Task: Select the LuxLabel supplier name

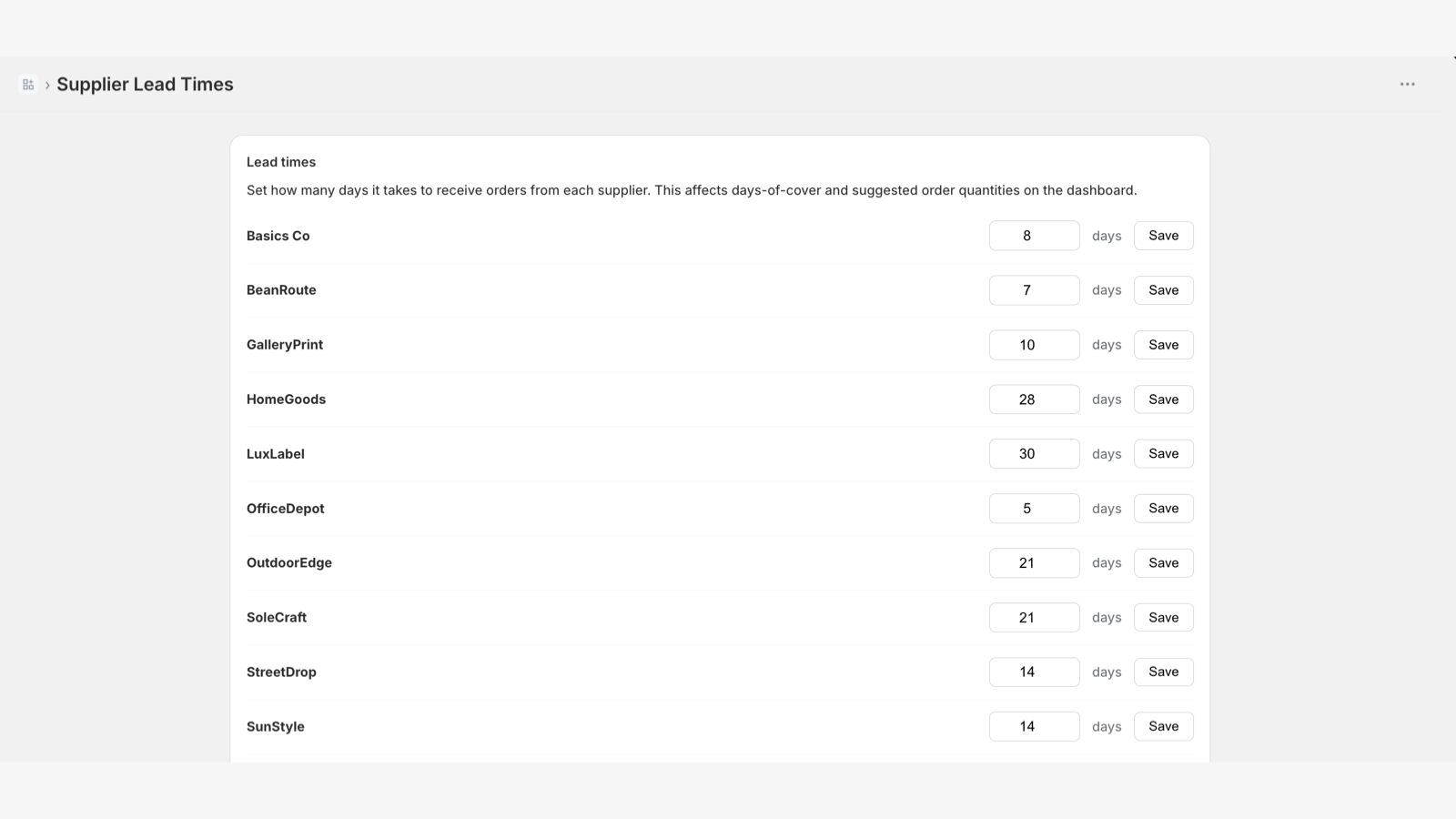Action: click(x=276, y=454)
